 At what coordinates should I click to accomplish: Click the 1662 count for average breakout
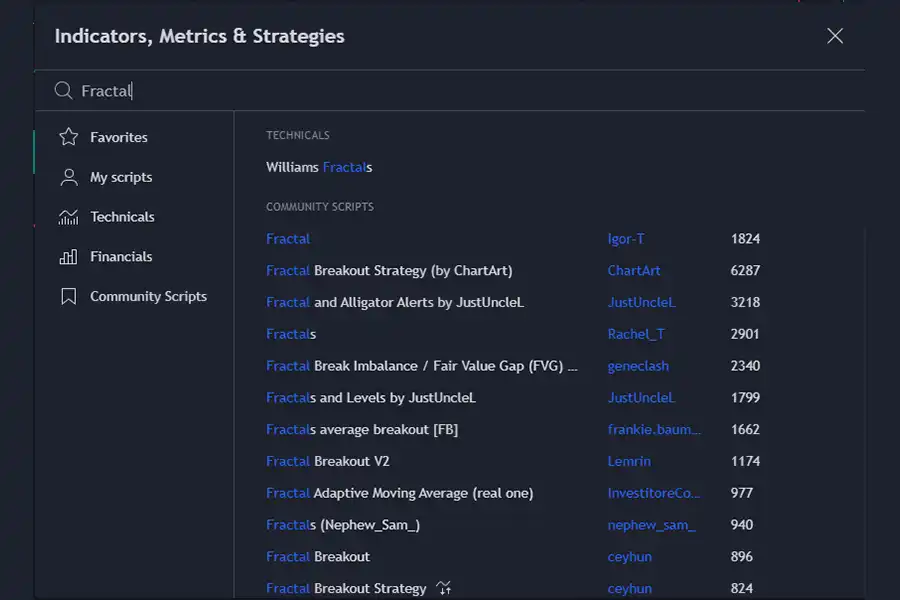point(745,429)
